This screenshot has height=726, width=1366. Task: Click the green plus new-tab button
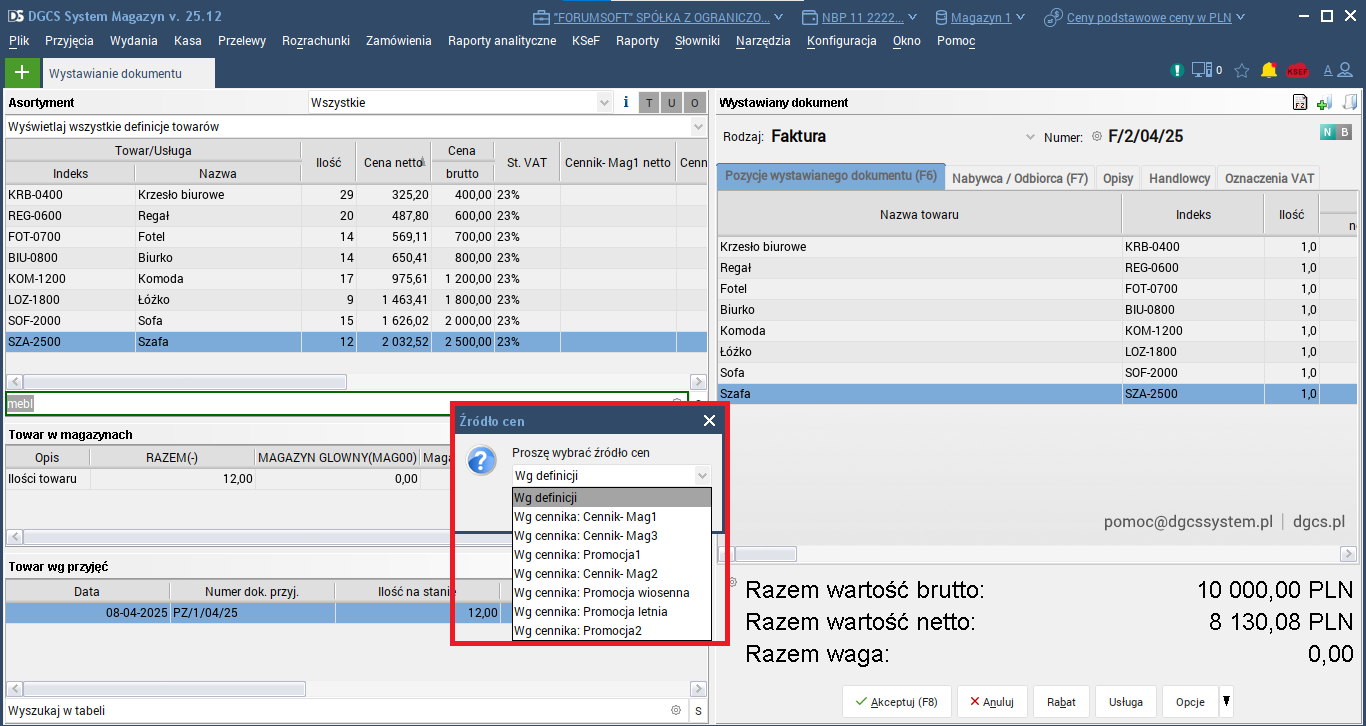pos(22,73)
